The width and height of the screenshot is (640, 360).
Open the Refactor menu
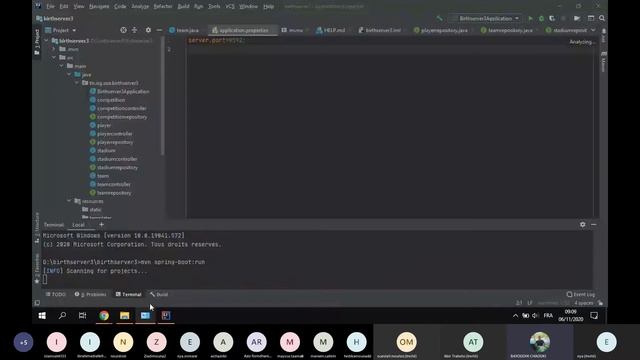[163, 7]
